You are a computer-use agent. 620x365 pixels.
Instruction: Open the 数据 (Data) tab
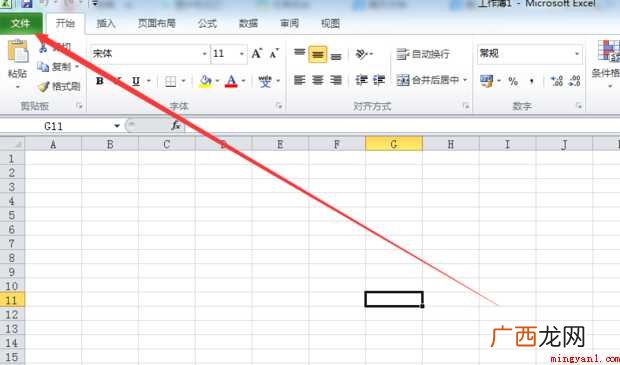coord(248,24)
